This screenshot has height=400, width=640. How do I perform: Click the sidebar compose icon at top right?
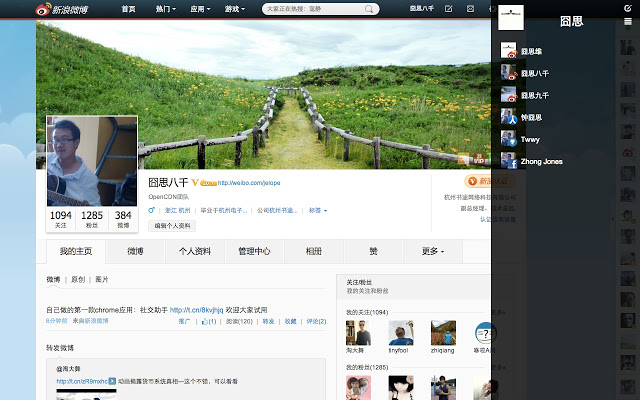point(628,8)
